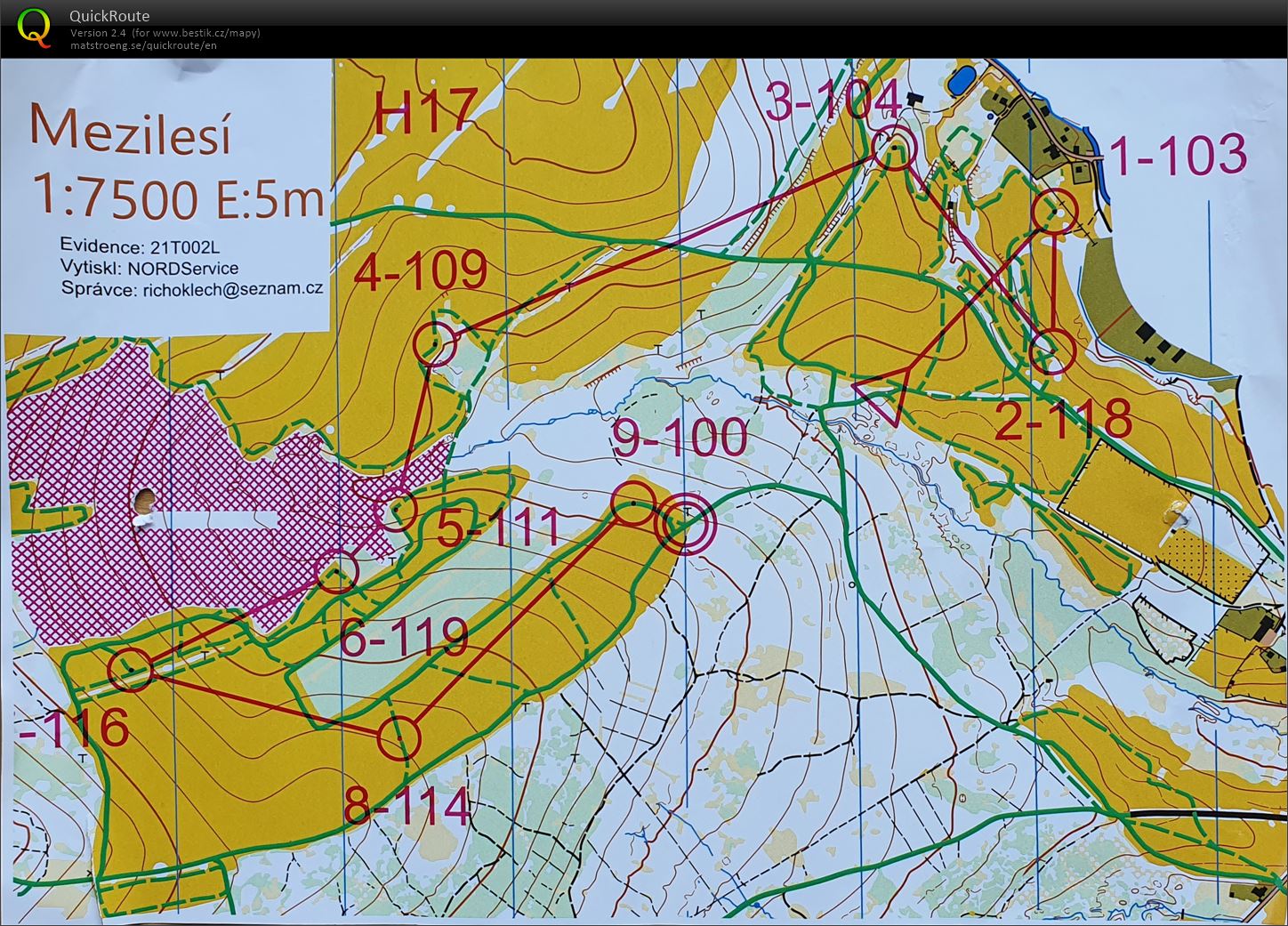Click the -116 control label
Screen dimensions: 1288x926
(x=74, y=728)
